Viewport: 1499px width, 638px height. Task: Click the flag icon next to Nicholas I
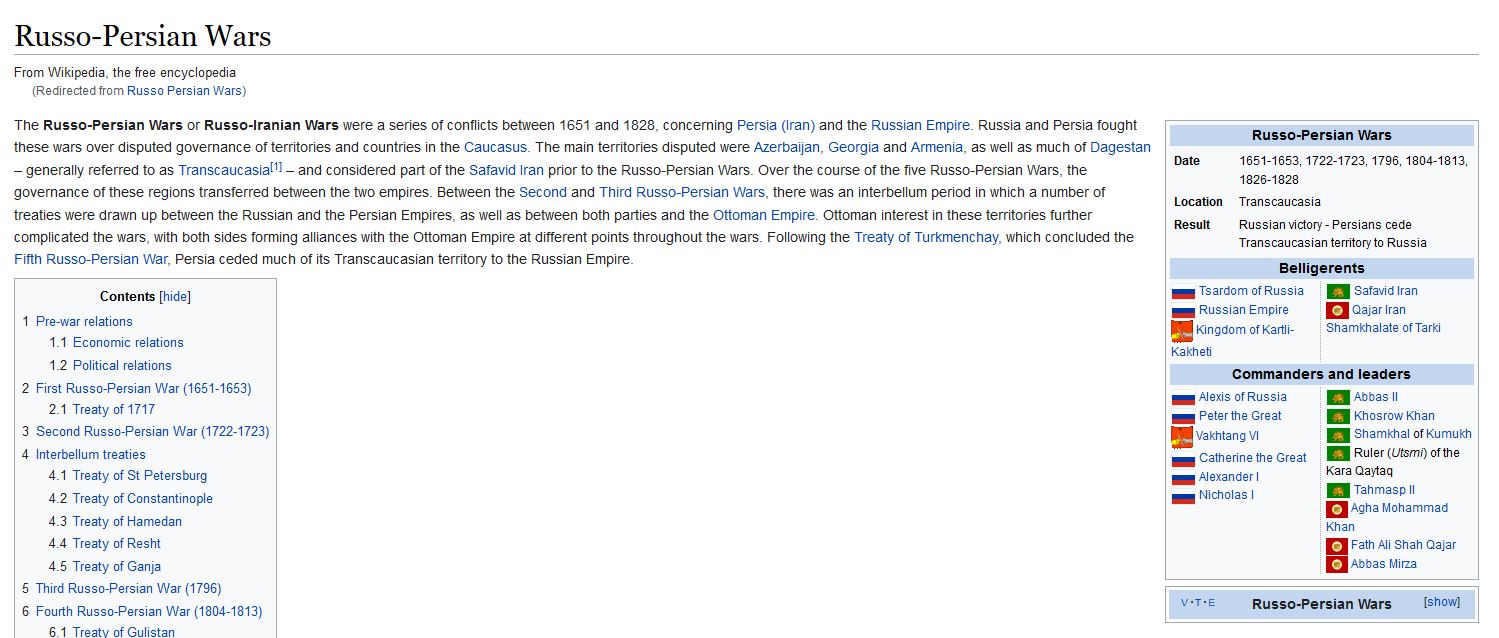(x=1183, y=496)
